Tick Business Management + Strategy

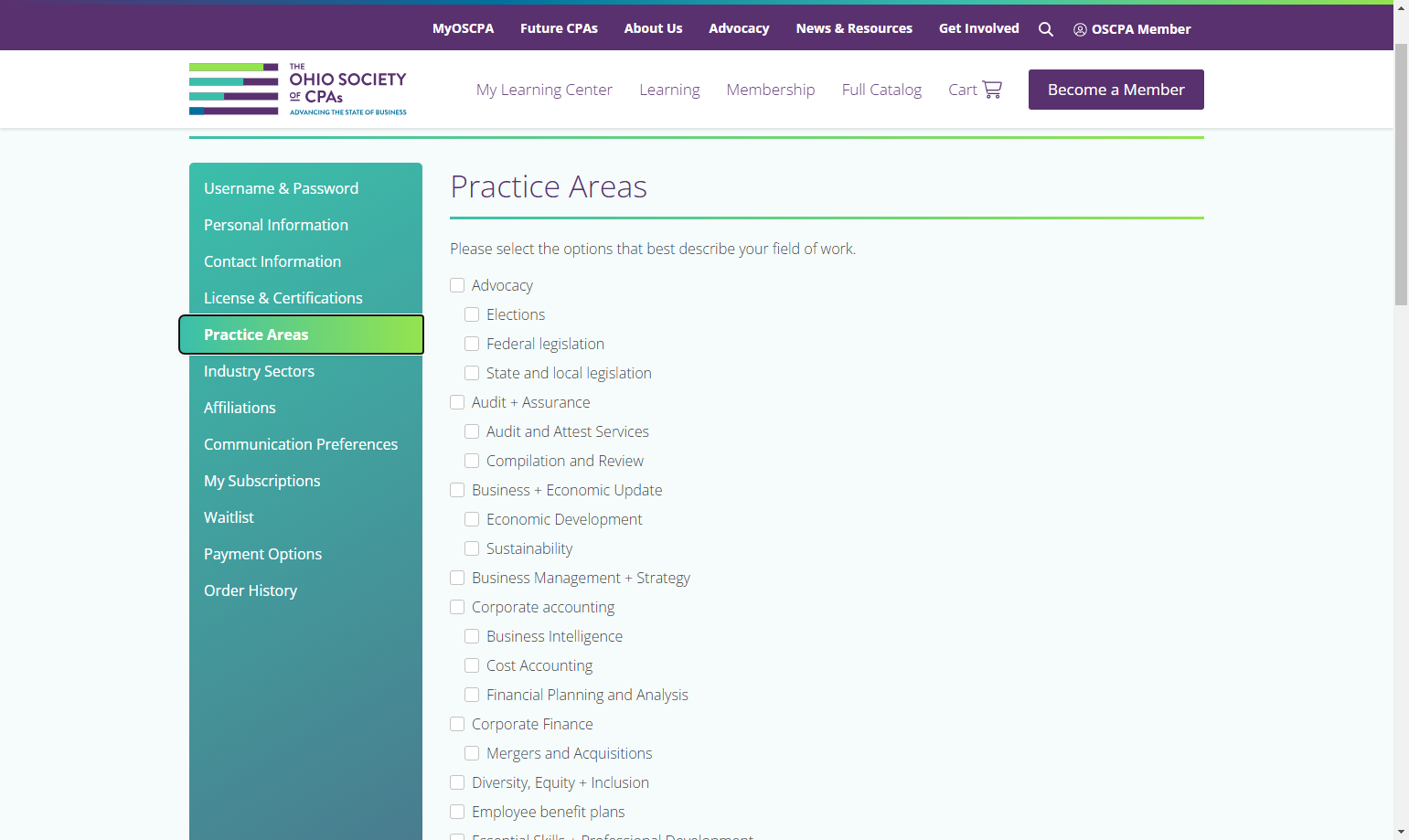(x=457, y=578)
